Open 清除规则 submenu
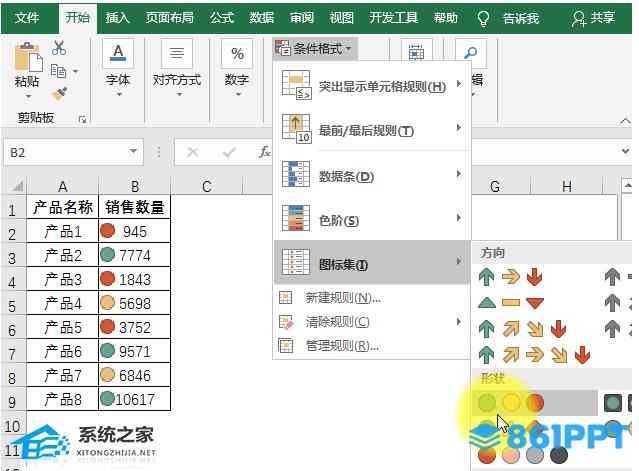 pos(372,322)
